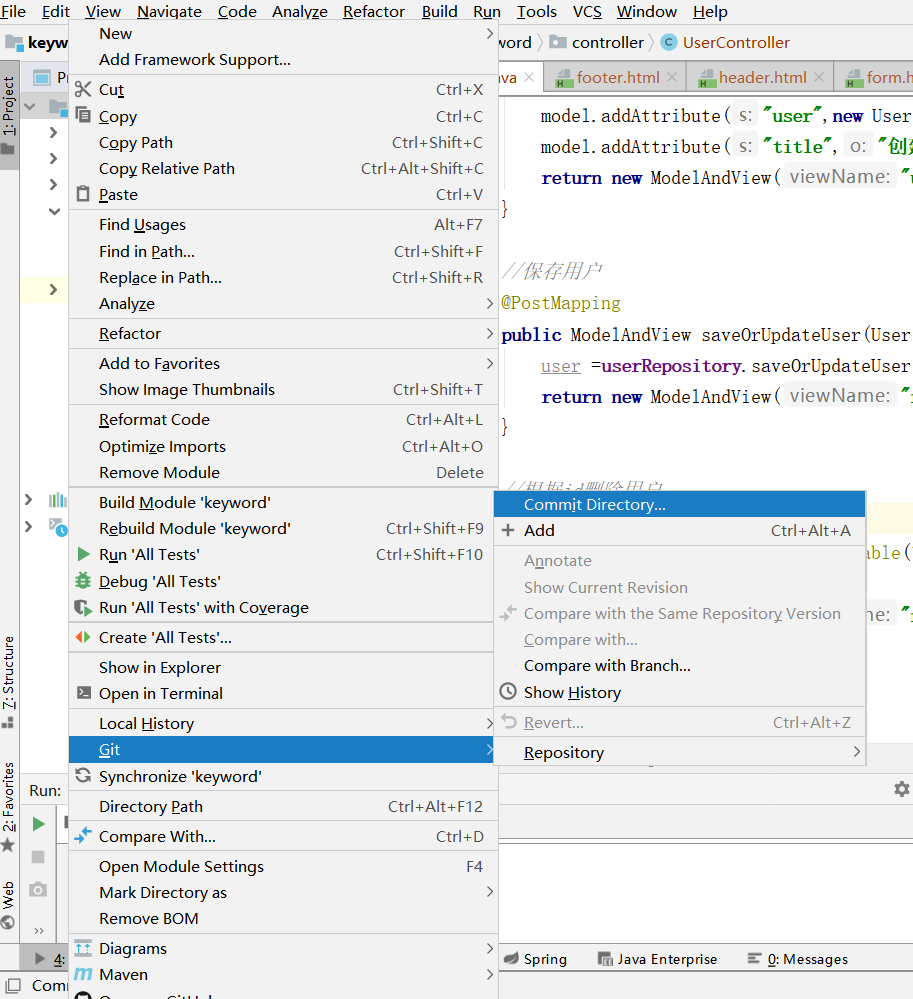Expand the Analyze submenu arrow

pos(489,303)
